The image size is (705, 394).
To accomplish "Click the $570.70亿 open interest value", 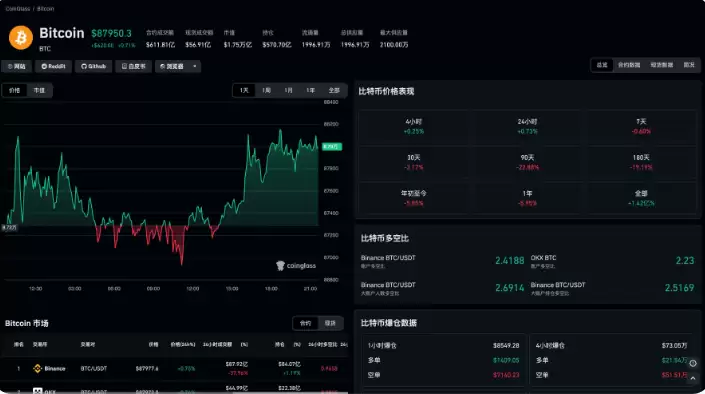I will coord(277,45).
